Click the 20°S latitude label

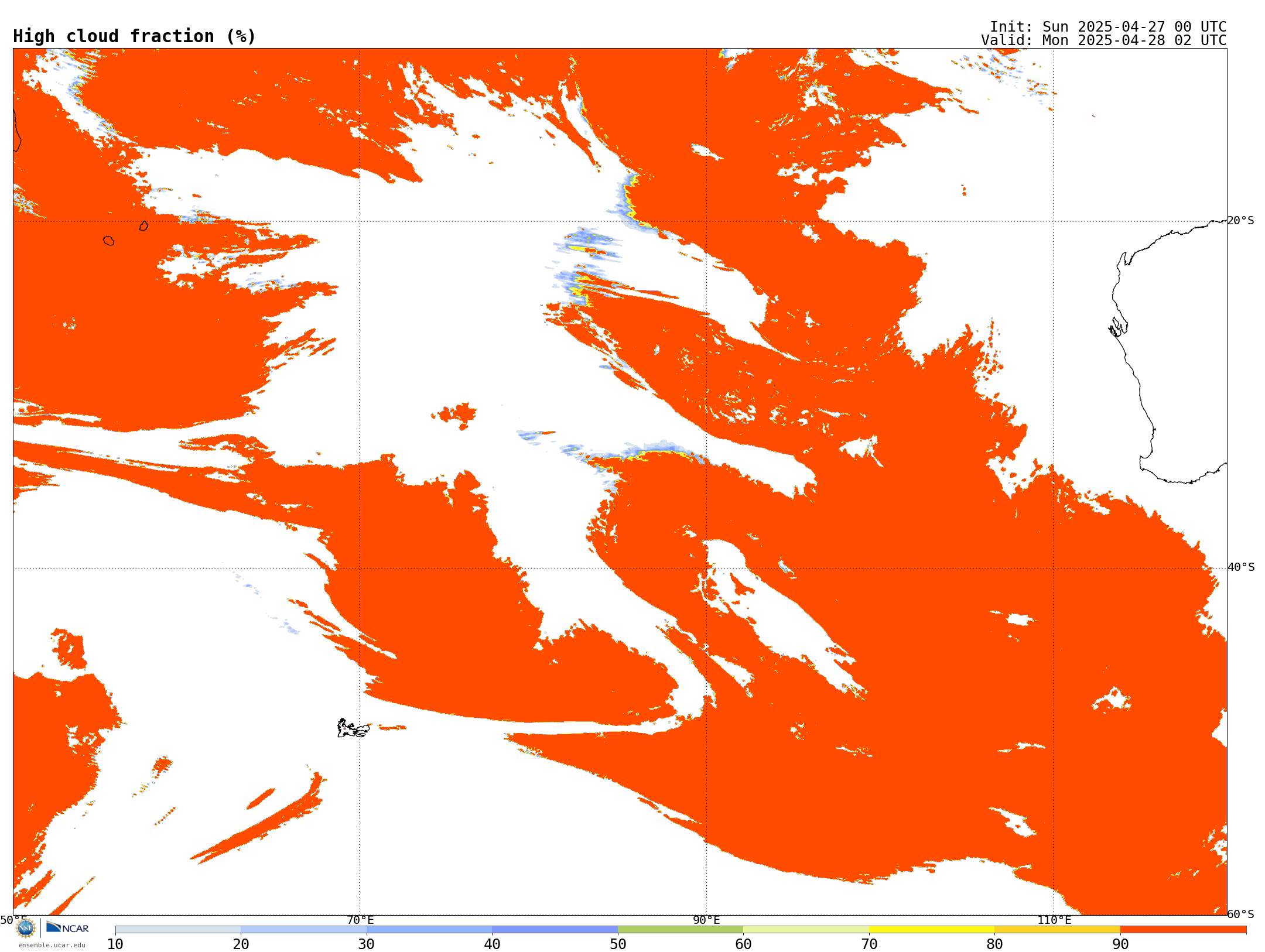pyautogui.click(x=1241, y=221)
